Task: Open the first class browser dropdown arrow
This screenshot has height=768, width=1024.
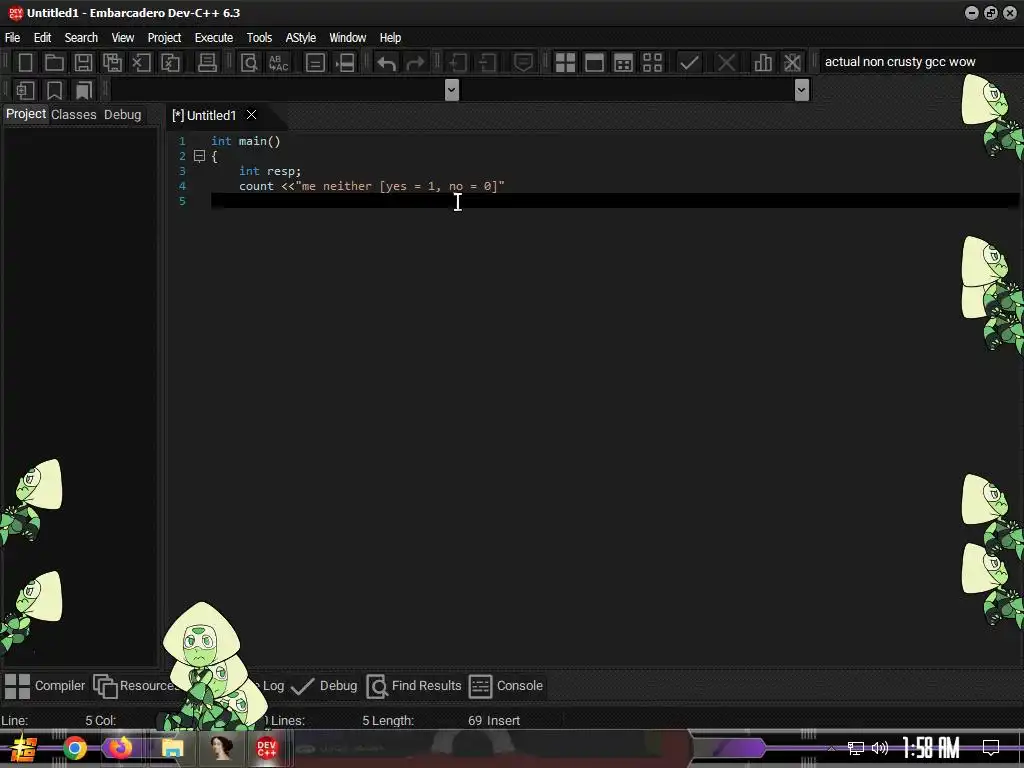Action: click(452, 90)
